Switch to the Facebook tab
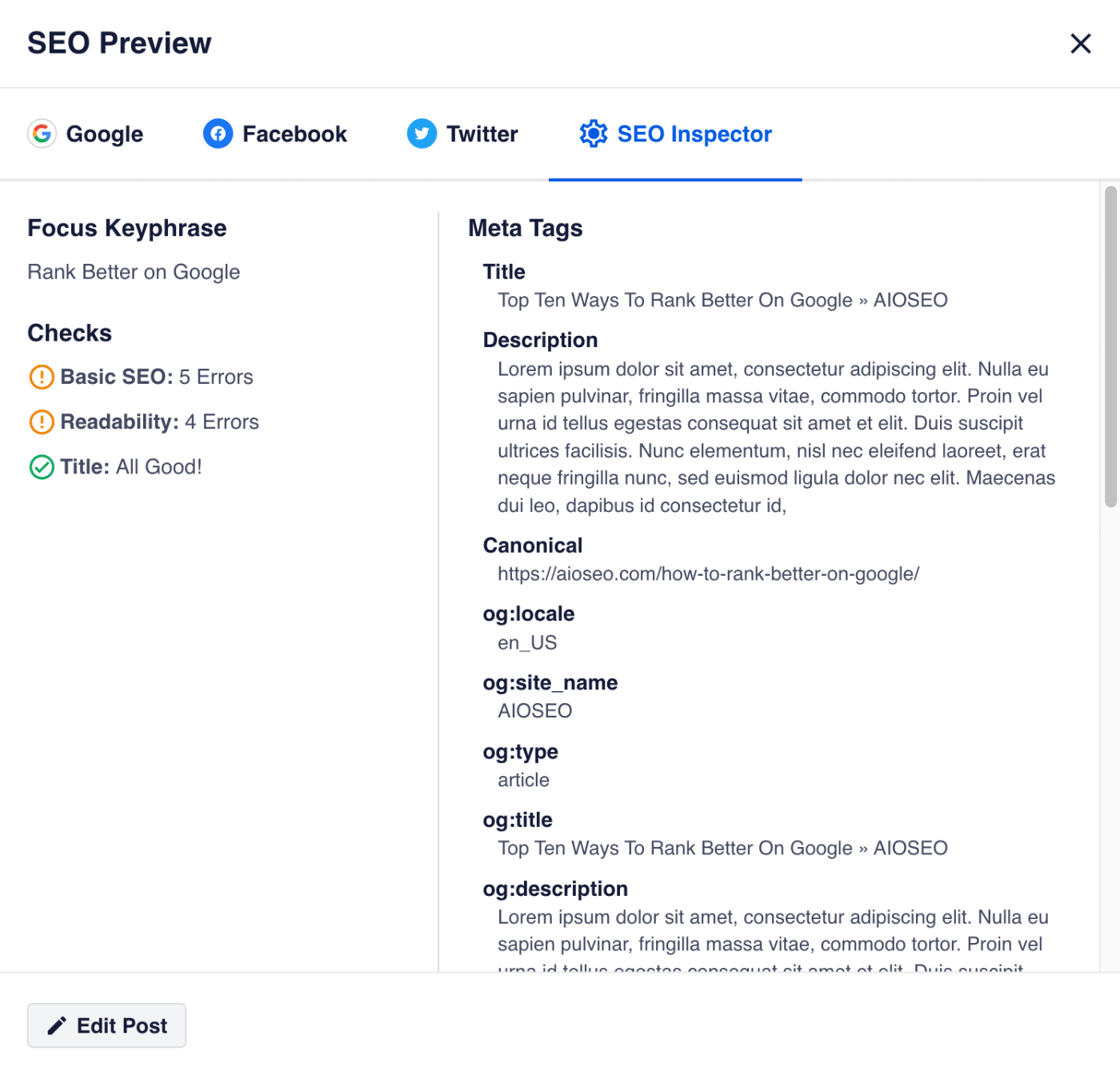This screenshot has height=1075, width=1120. (274, 134)
